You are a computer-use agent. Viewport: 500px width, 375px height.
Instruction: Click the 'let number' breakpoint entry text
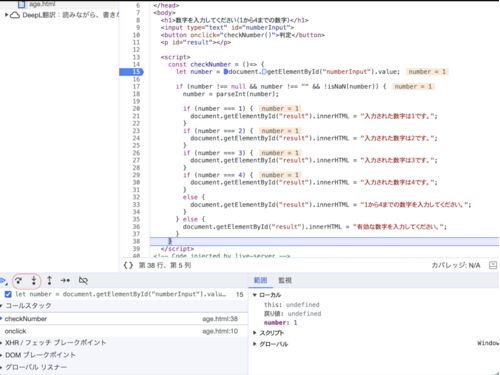point(120,294)
